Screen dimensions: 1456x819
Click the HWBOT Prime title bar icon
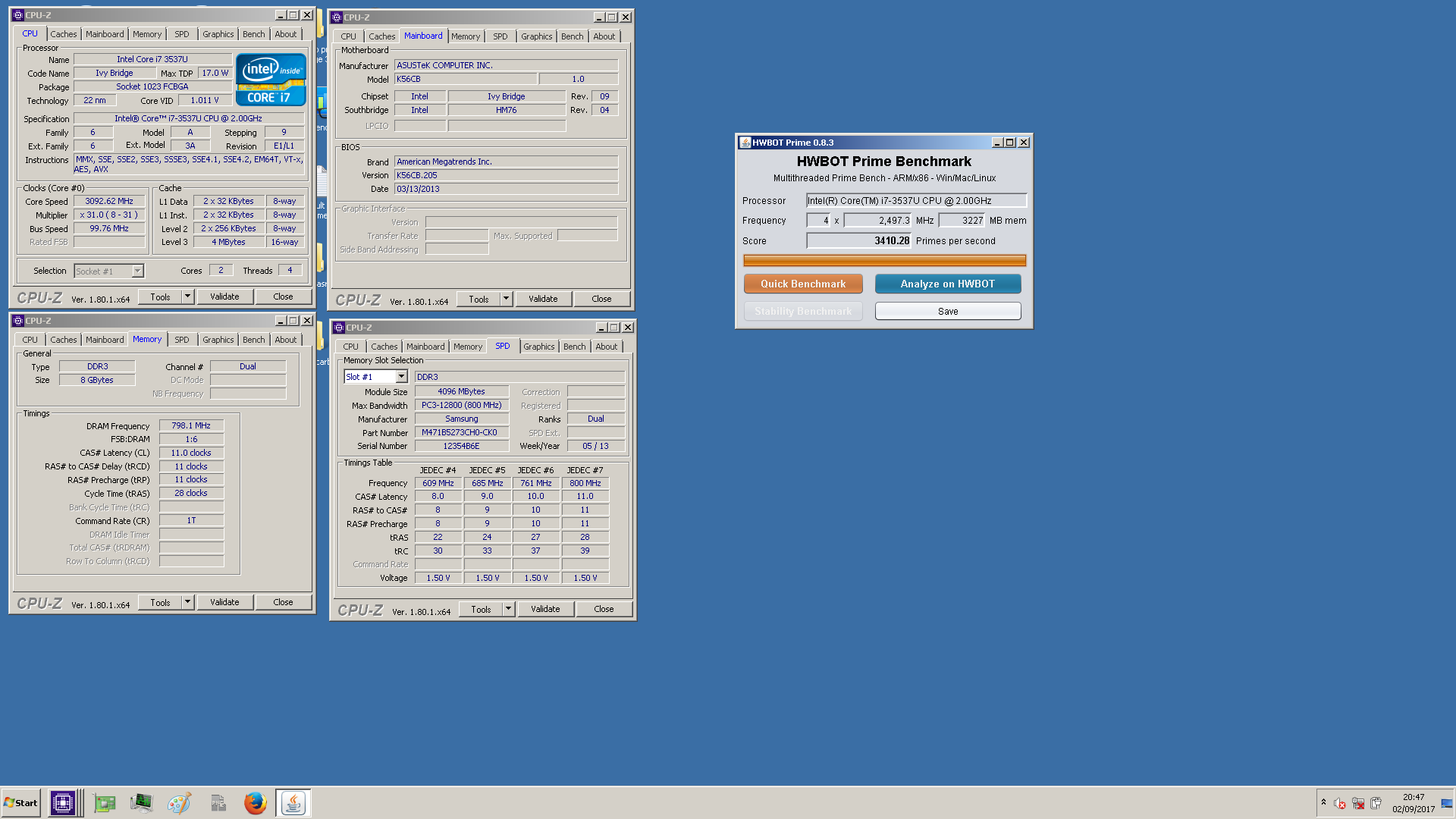tap(745, 143)
